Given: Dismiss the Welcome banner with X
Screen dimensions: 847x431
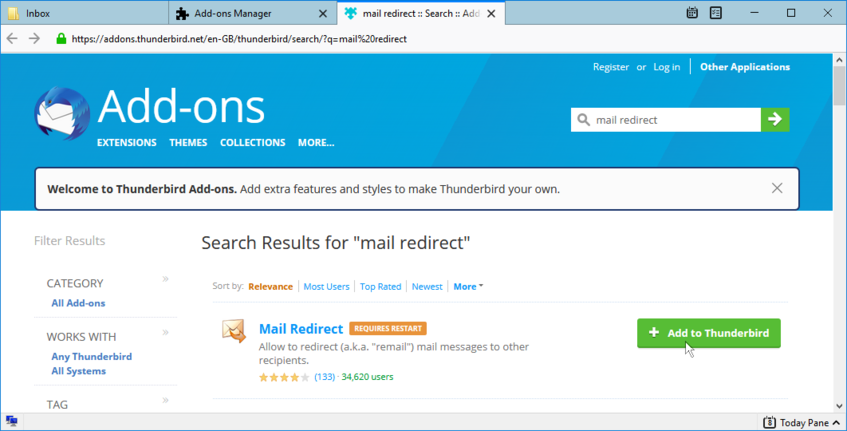Looking at the screenshot, I should pyautogui.click(x=777, y=188).
